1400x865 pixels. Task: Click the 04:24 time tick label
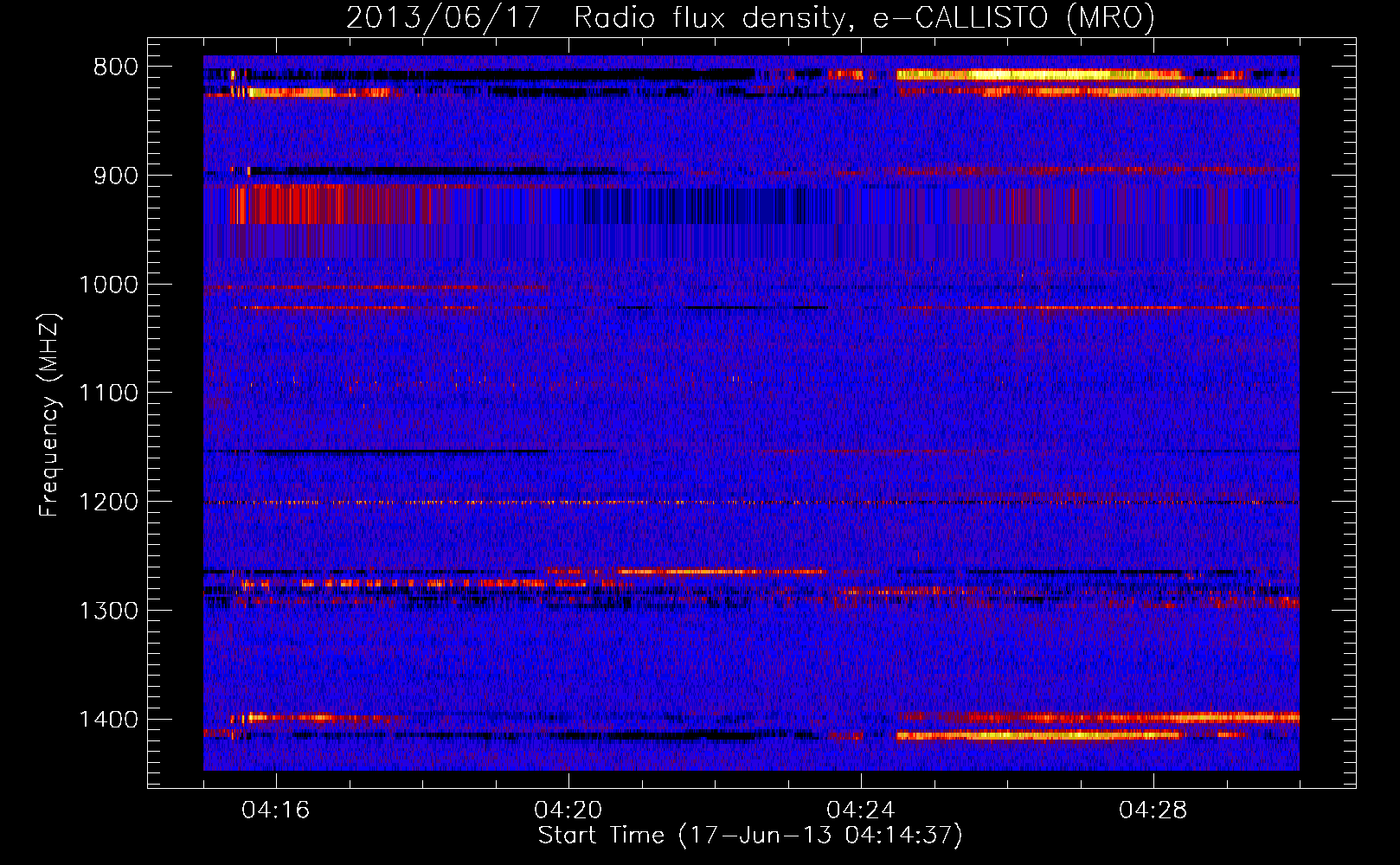coord(861,811)
